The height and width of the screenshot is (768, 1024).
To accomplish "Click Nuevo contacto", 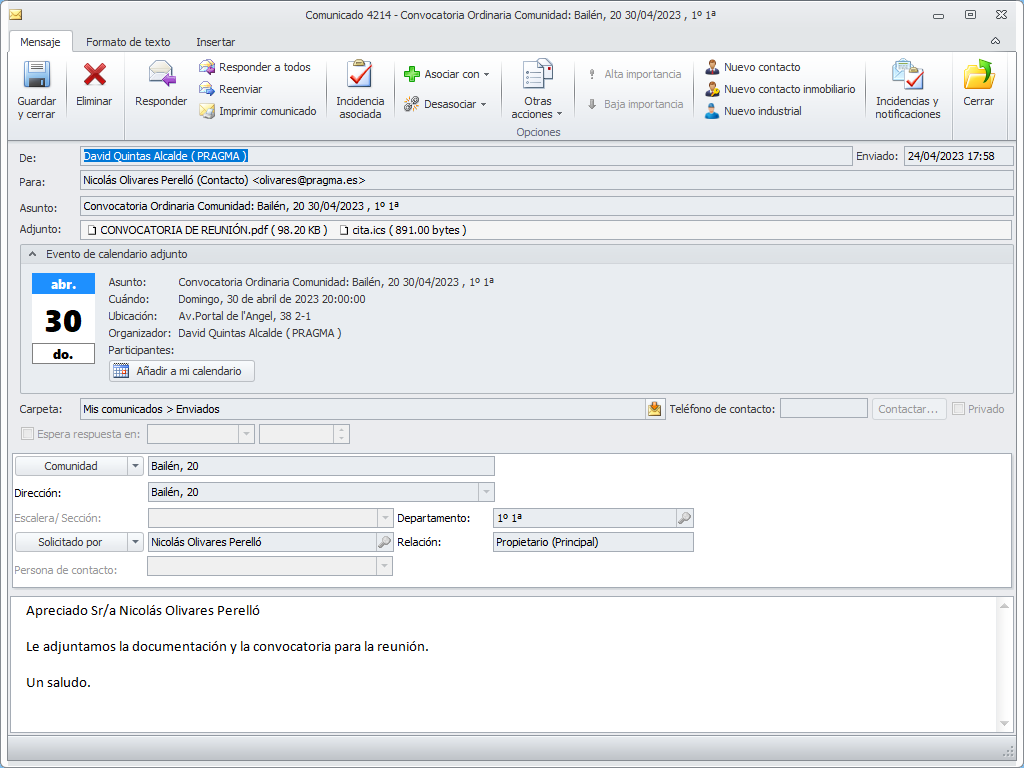I will (x=752, y=67).
